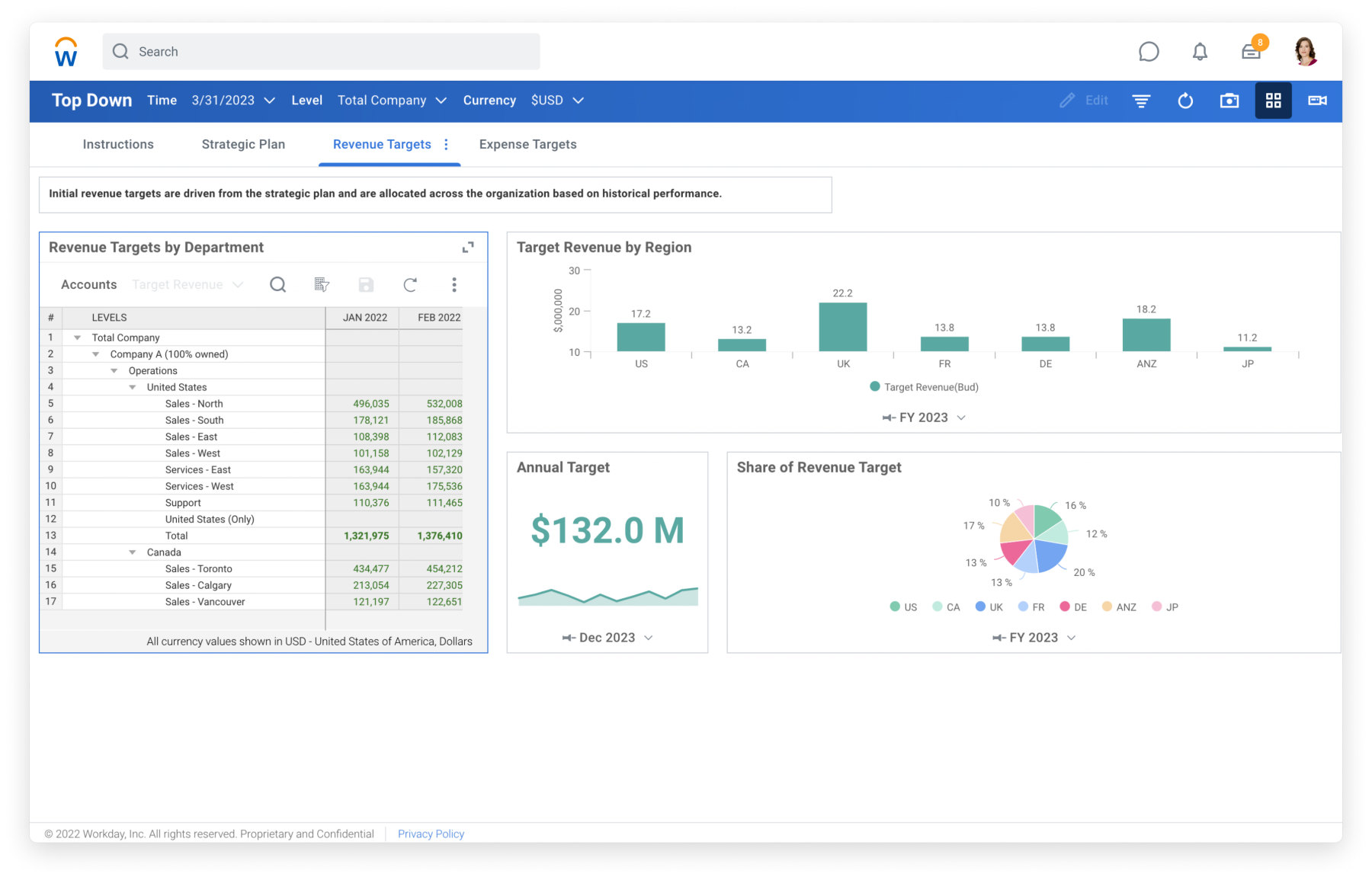
Task: Open the grid layout view icon
Action: tap(1273, 100)
